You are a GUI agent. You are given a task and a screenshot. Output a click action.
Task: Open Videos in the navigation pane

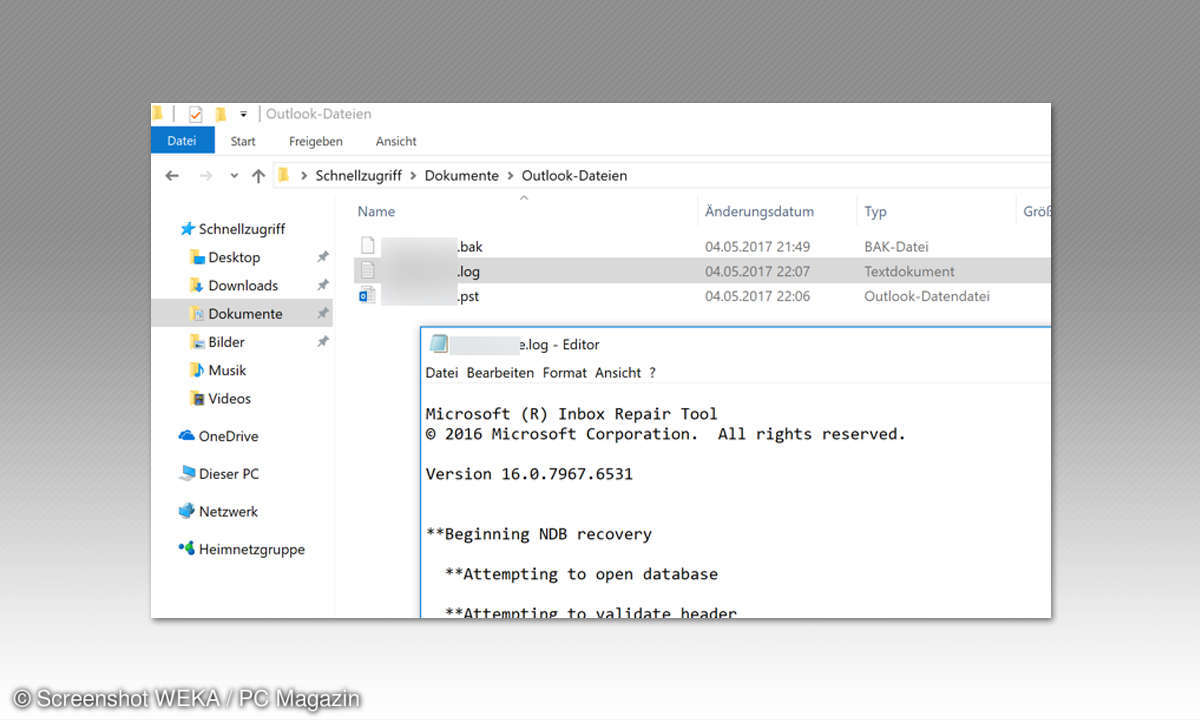[230, 398]
